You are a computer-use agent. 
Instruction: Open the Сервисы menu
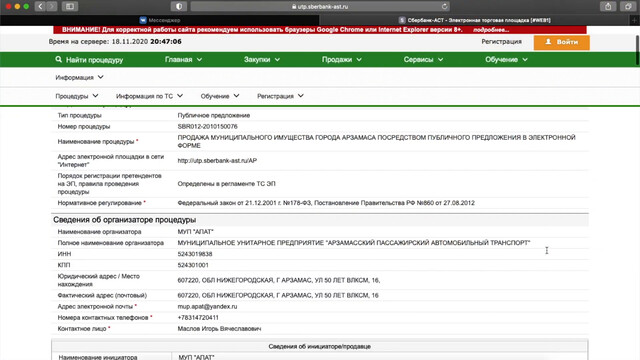[x=423, y=60]
